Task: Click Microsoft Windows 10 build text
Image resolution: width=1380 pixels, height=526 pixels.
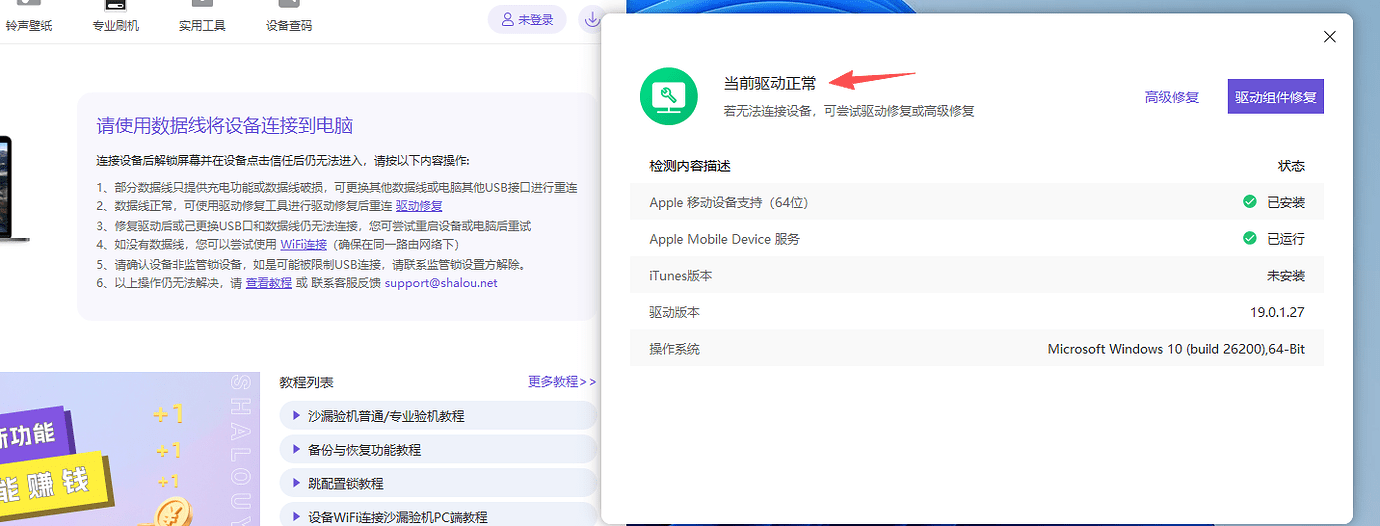Action: tap(1176, 349)
